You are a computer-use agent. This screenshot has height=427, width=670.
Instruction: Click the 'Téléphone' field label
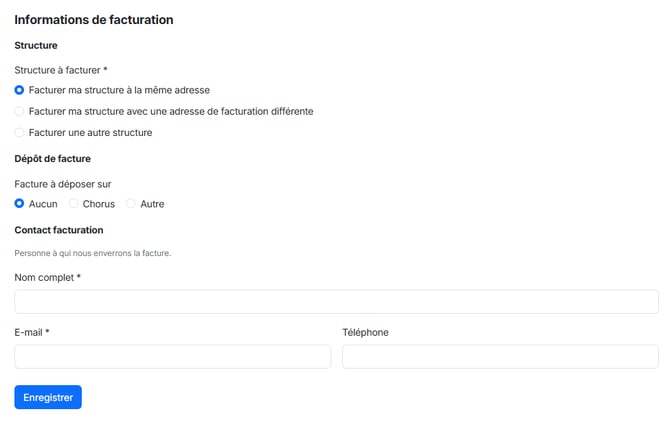tap(365, 332)
